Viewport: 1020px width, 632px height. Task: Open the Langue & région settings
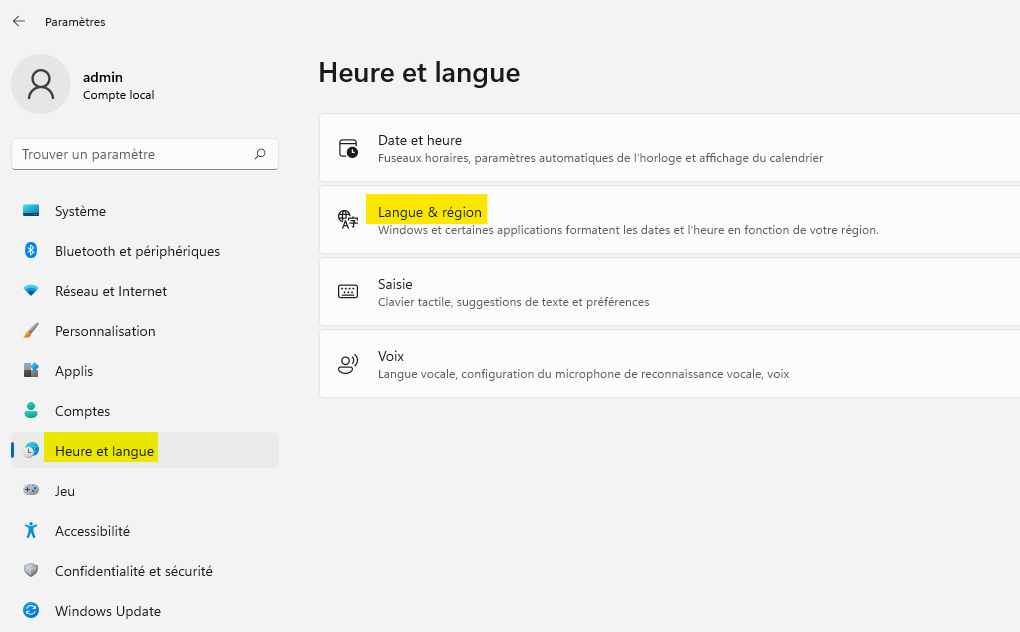coord(430,212)
